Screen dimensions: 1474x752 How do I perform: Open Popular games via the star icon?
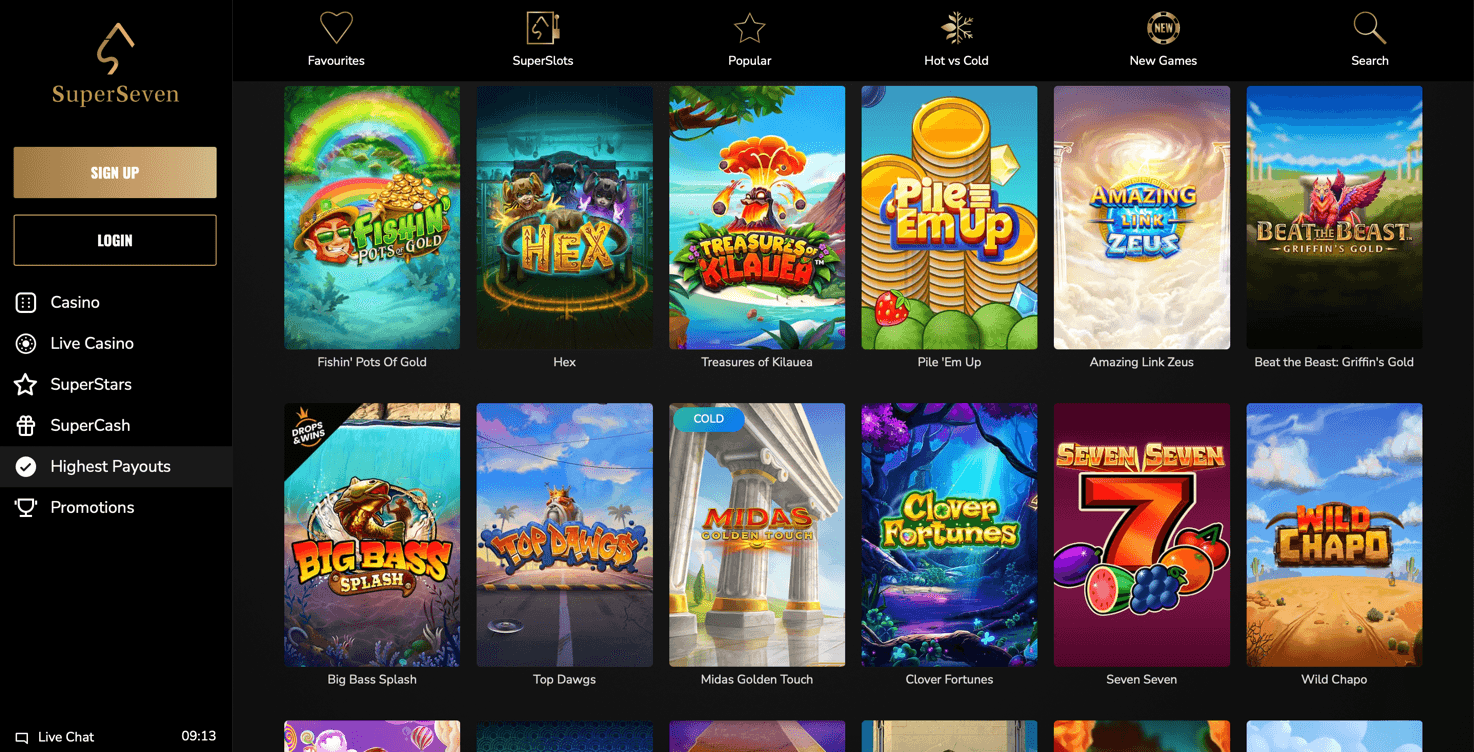pos(749,28)
